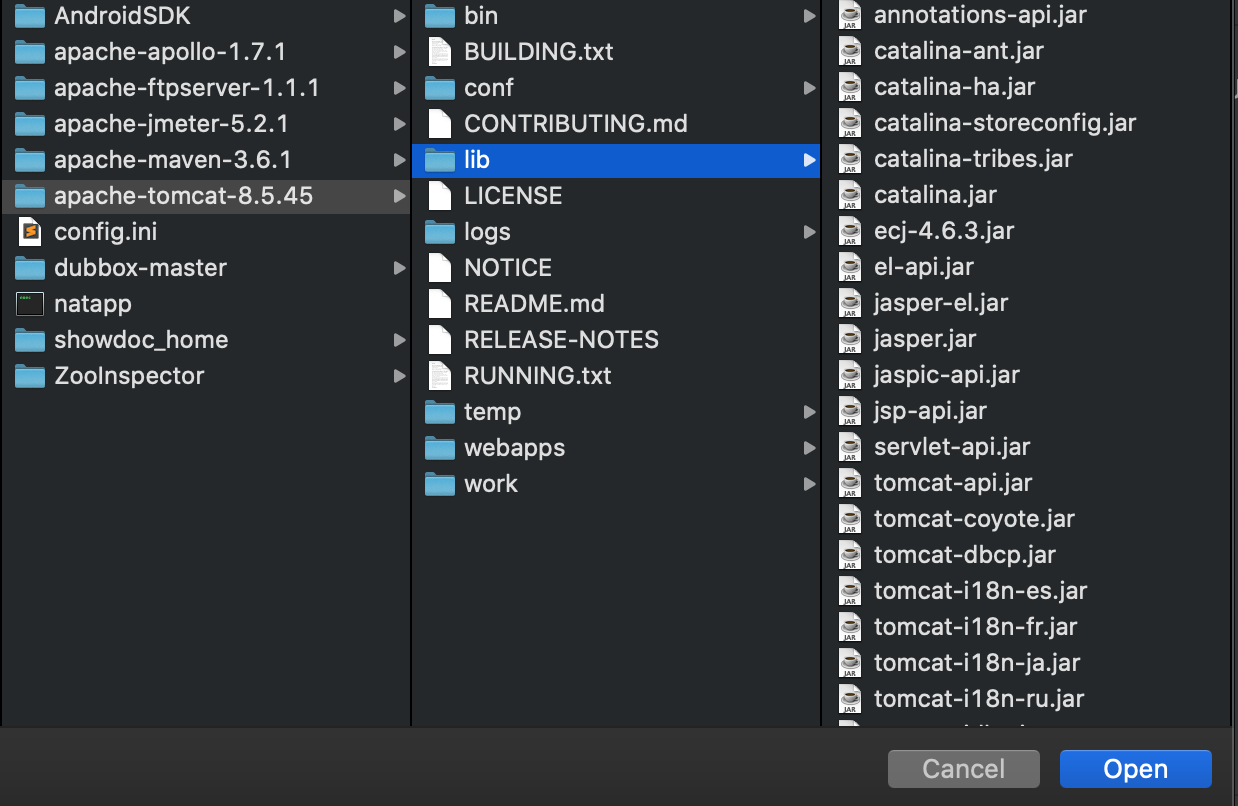Image resolution: width=1238 pixels, height=806 pixels.
Task: Select jasper-el.jar file name
Action: point(941,303)
